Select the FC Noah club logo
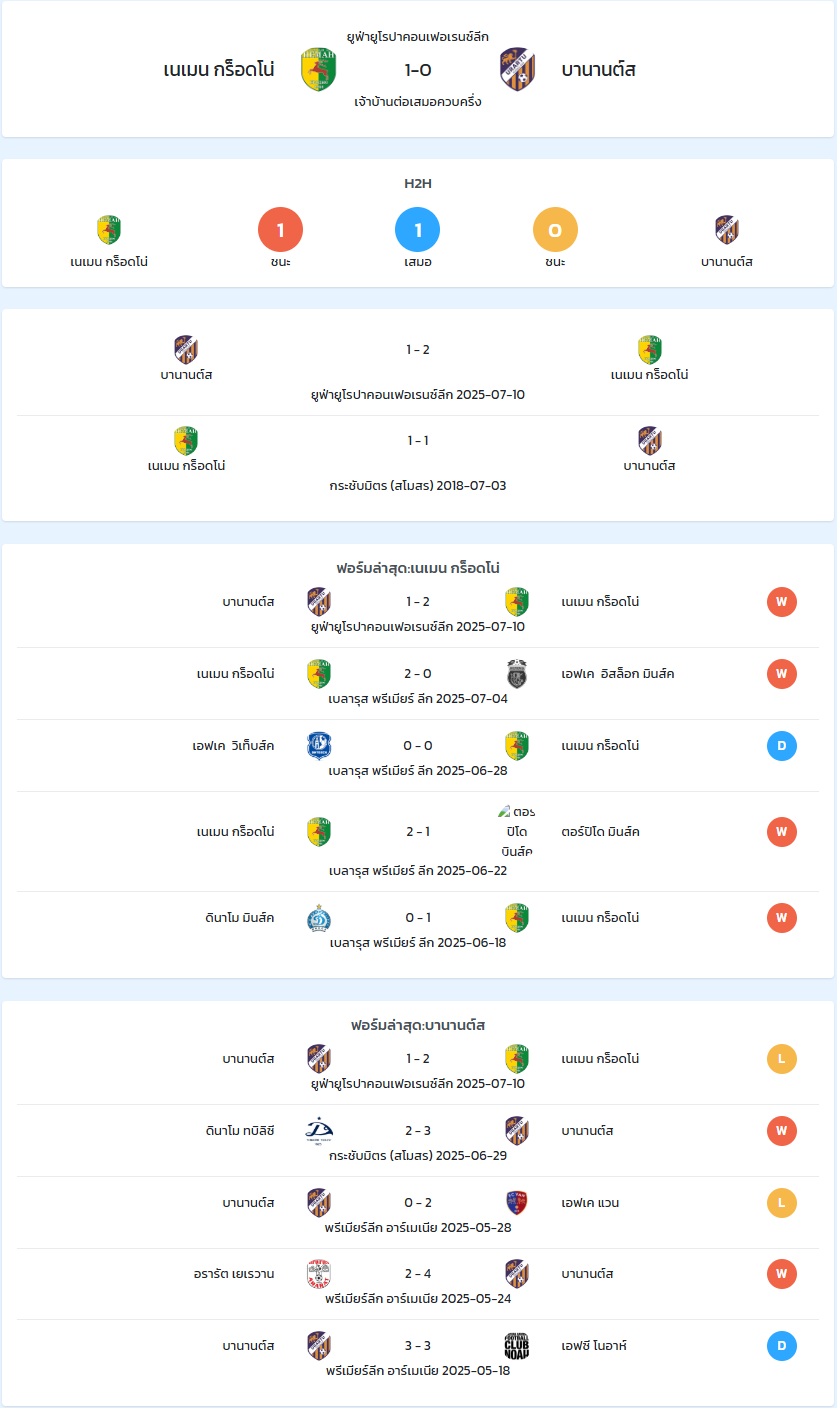 point(517,1346)
